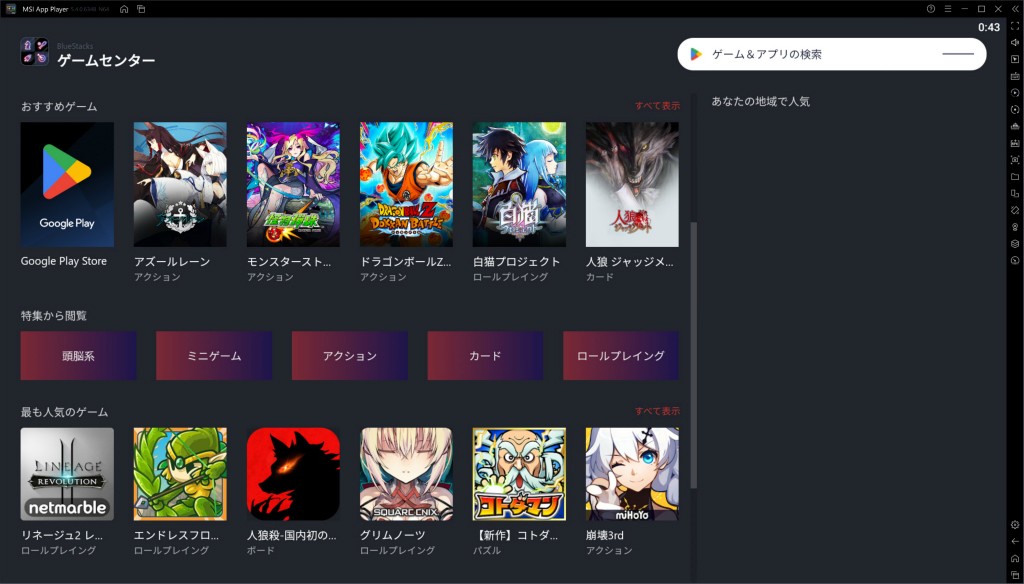Open the help question-mark icon
The width and height of the screenshot is (1024, 584).
[931, 8]
